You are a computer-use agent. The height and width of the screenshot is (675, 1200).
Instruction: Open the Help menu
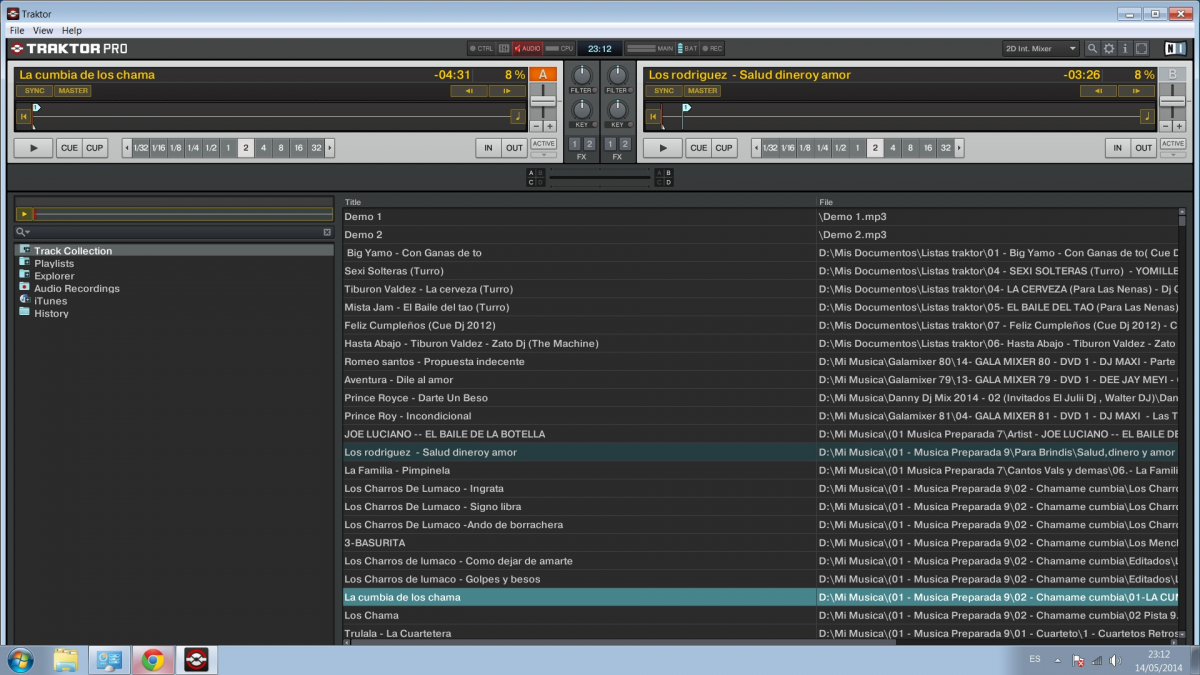click(x=72, y=31)
